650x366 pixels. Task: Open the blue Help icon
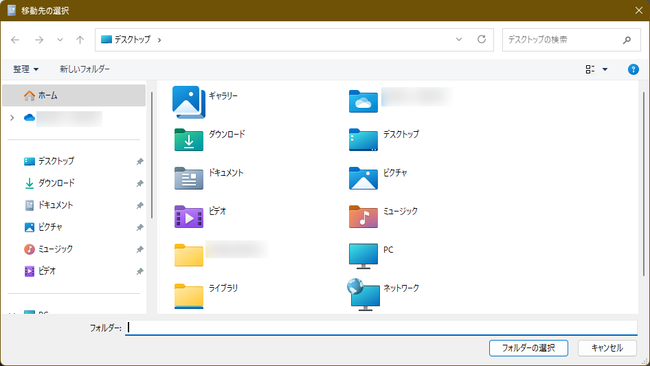coord(633,69)
